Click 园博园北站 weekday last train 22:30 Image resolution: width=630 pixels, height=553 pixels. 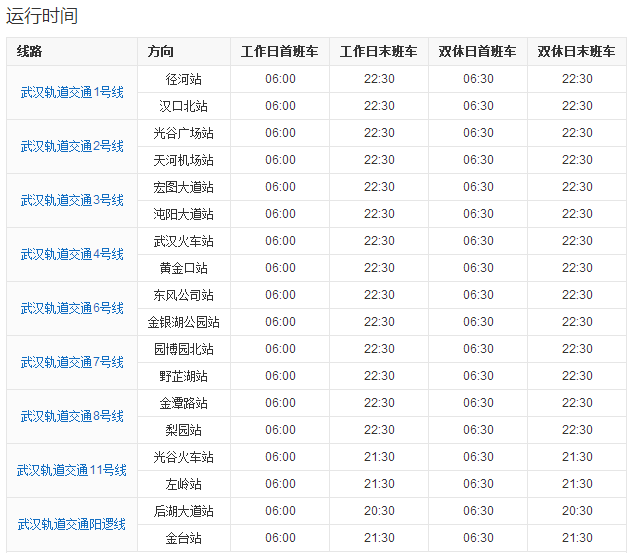[379, 349]
